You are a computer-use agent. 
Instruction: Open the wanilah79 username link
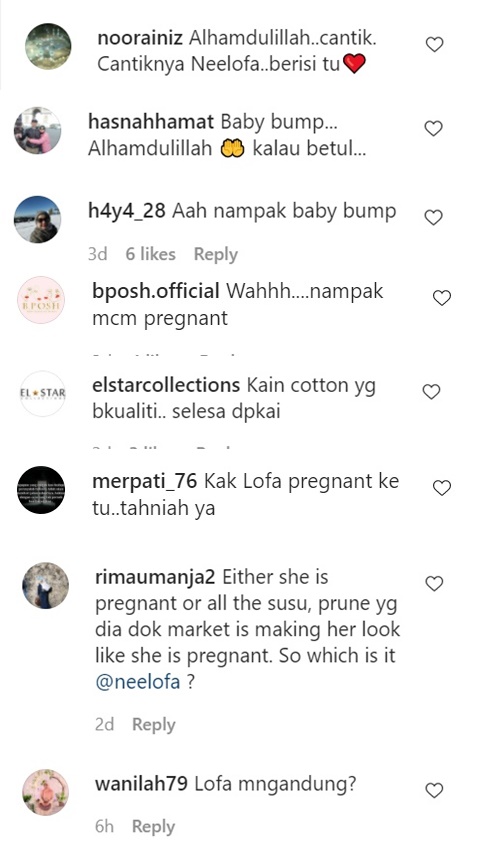(x=141, y=784)
